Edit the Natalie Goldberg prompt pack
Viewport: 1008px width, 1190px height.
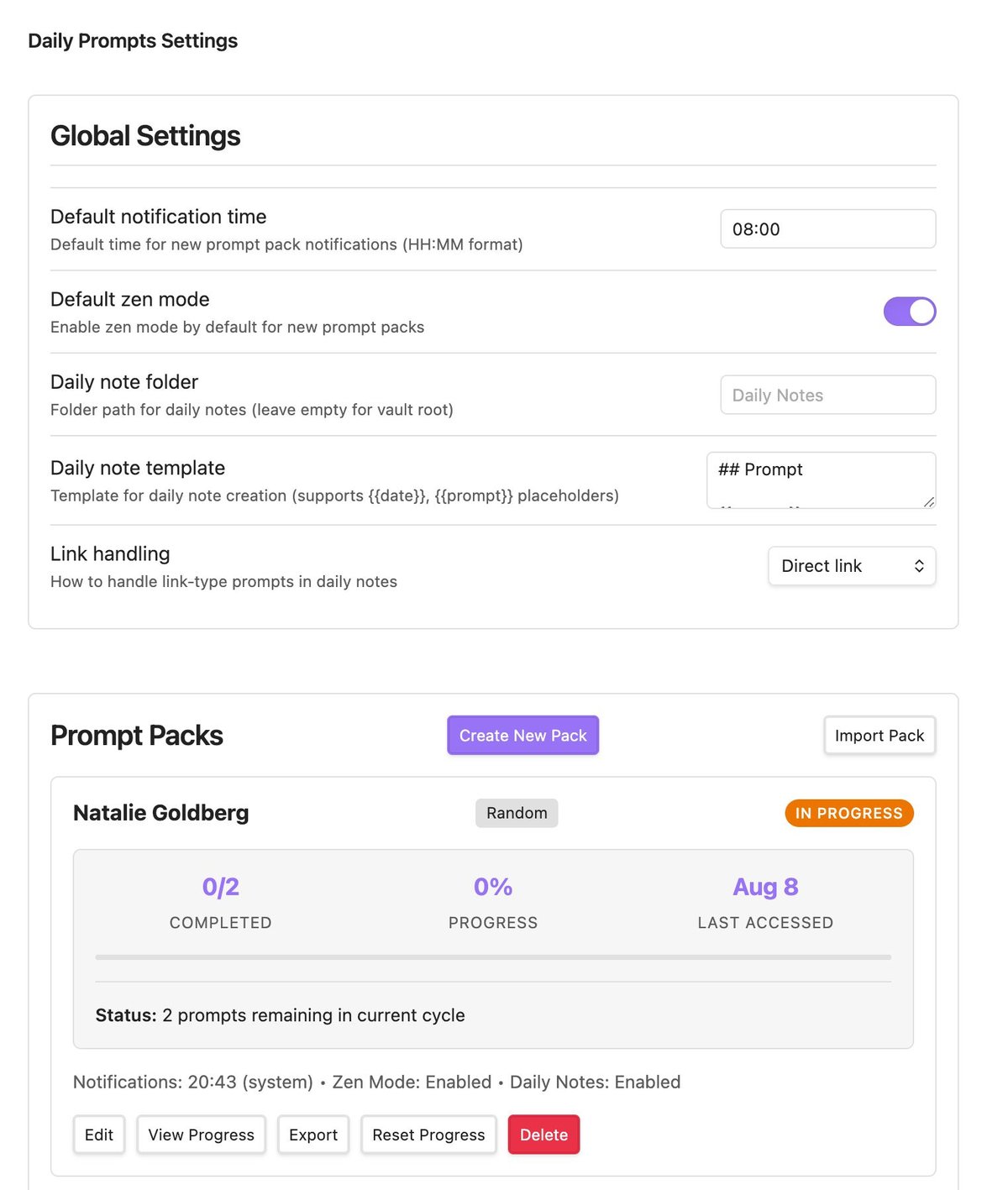point(98,1134)
